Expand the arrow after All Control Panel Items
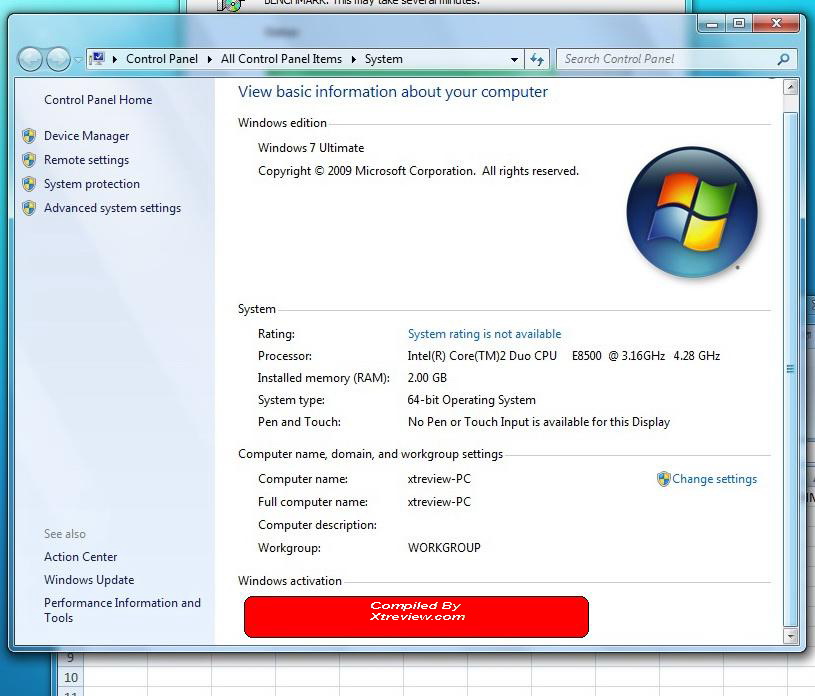This screenshot has height=696, width=815. pyautogui.click(x=353, y=59)
